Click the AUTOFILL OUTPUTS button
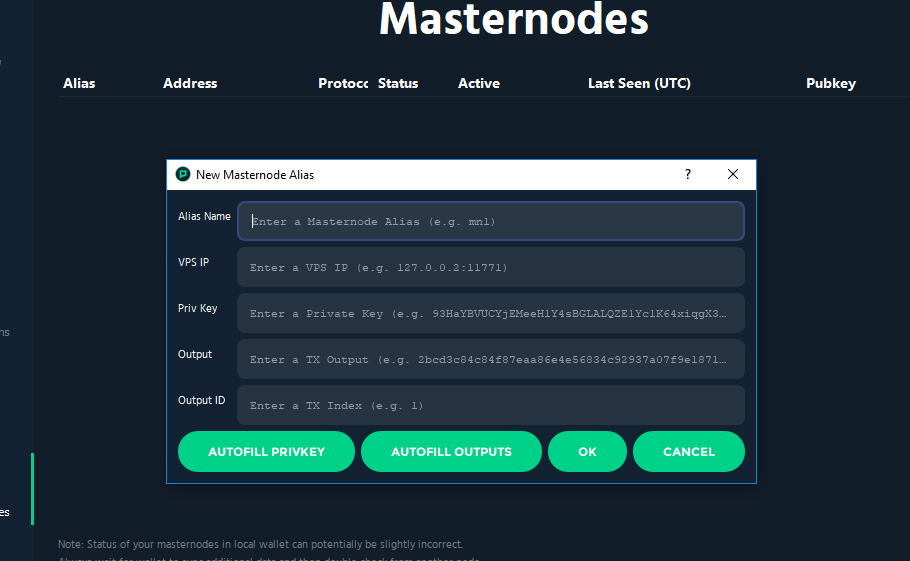This screenshot has height=561, width=910. pyautogui.click(x=451, y=451)
